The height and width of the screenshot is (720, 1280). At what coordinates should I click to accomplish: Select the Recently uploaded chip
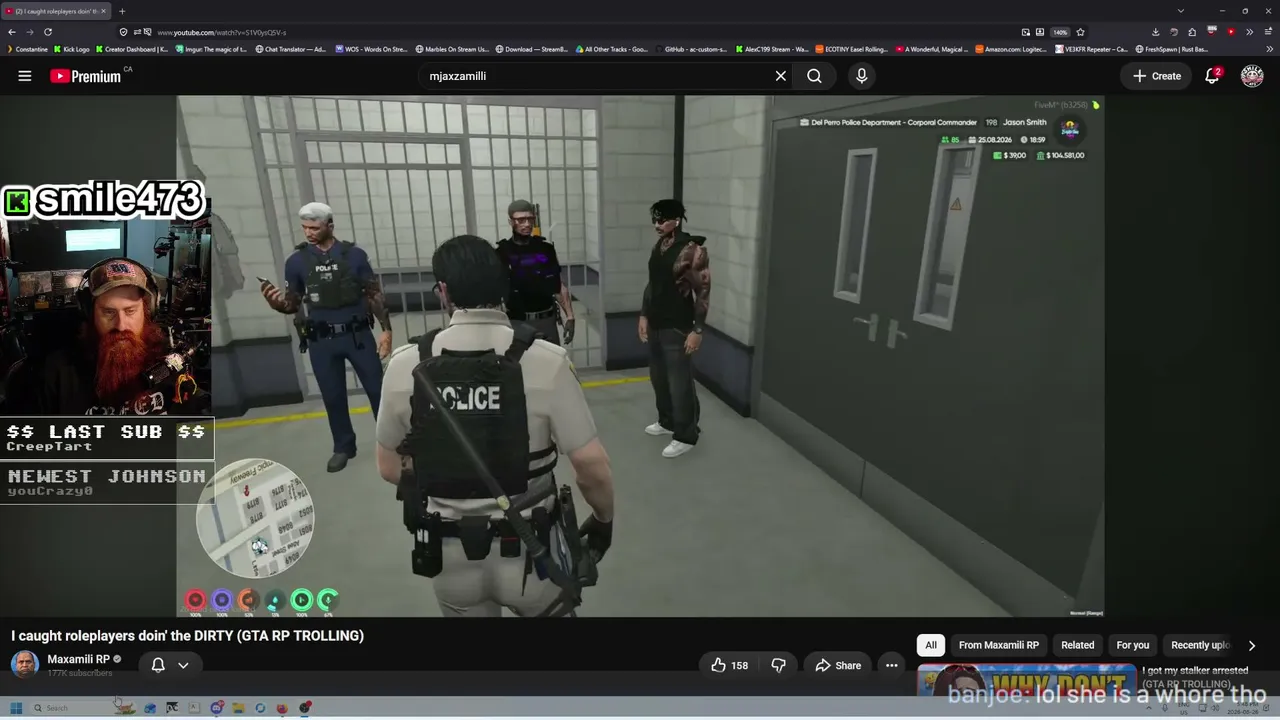[x=1200, y=645]
